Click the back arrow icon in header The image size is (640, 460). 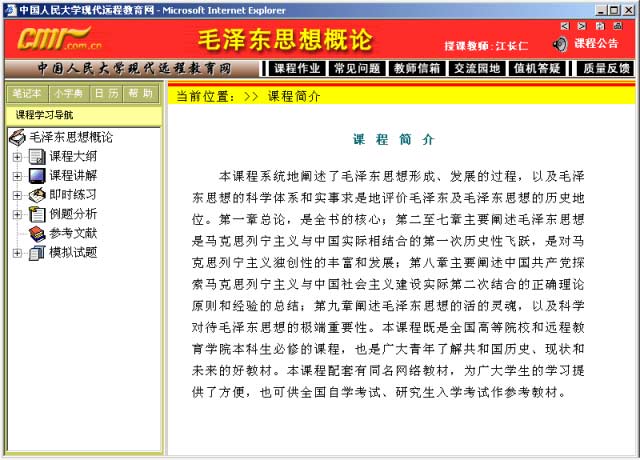(565, 26)
